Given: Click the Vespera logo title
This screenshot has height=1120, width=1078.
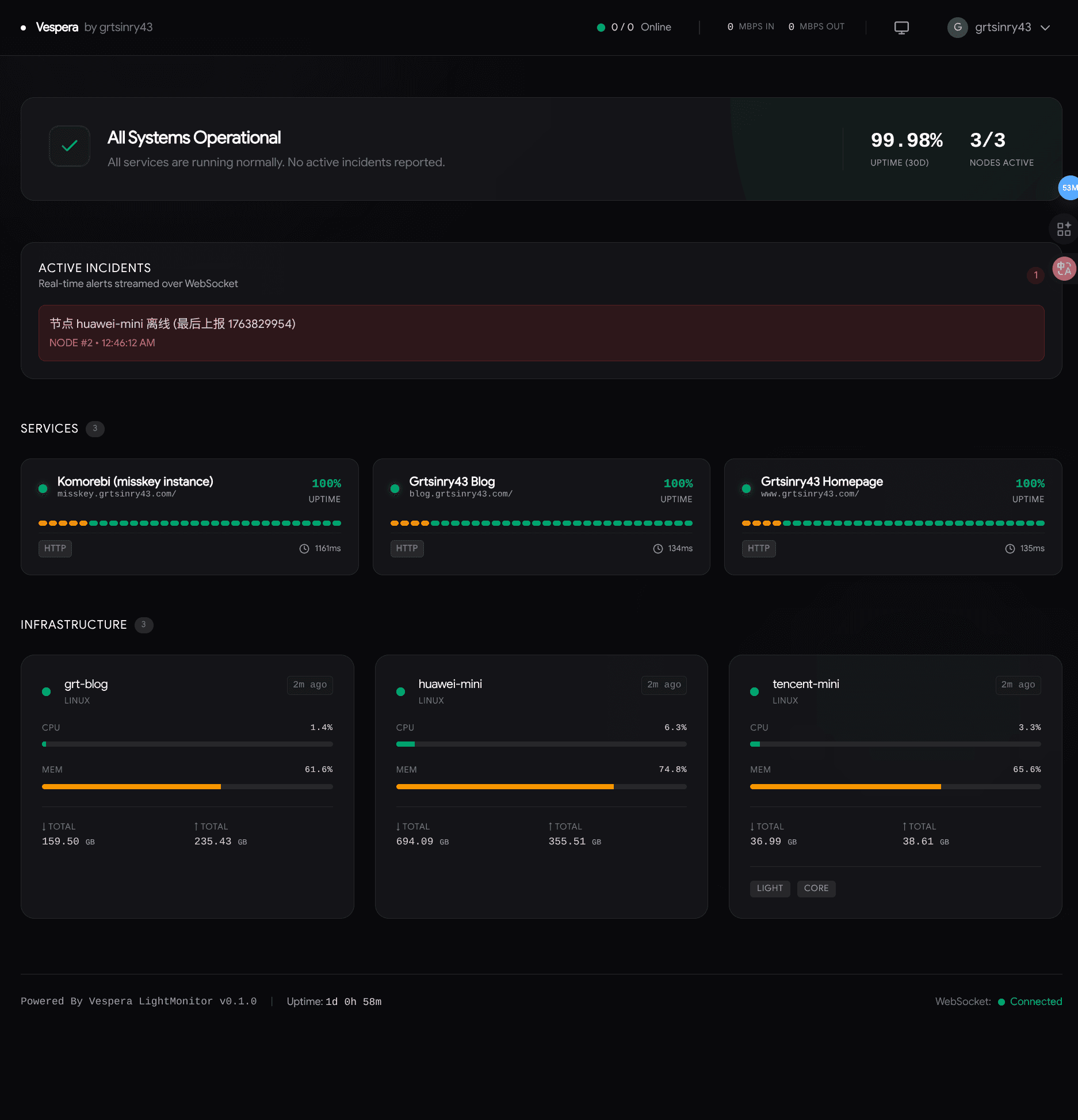Looking at the screenshot, I should click(57, 28).
